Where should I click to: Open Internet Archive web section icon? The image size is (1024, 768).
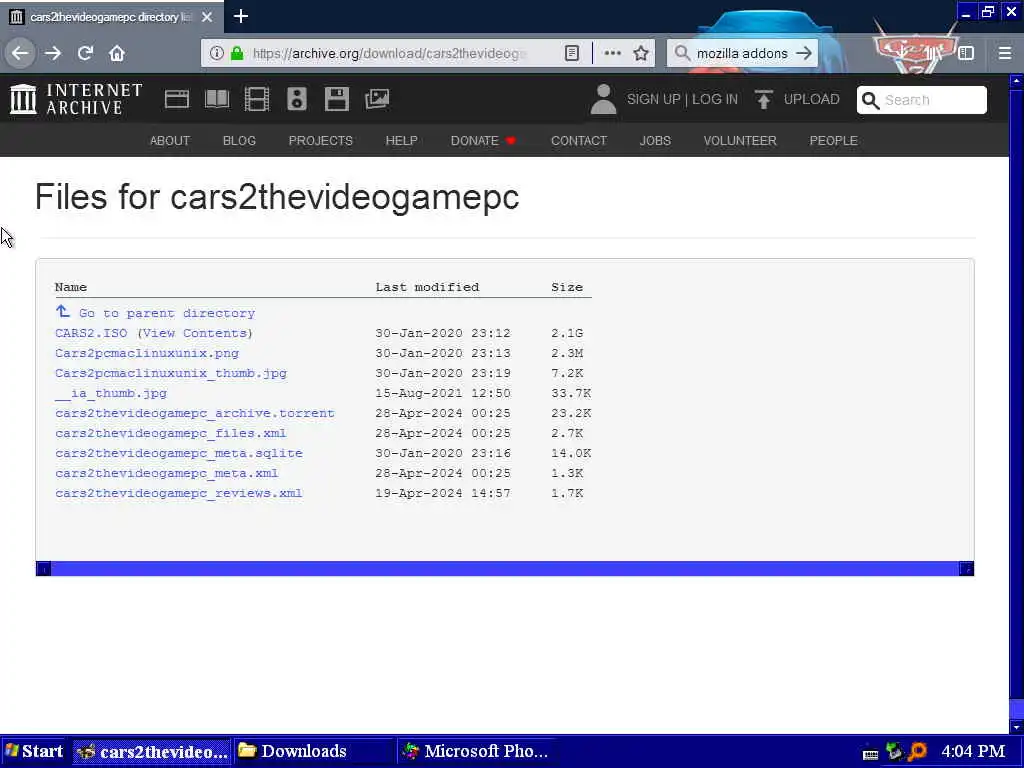tap(177, 99)
